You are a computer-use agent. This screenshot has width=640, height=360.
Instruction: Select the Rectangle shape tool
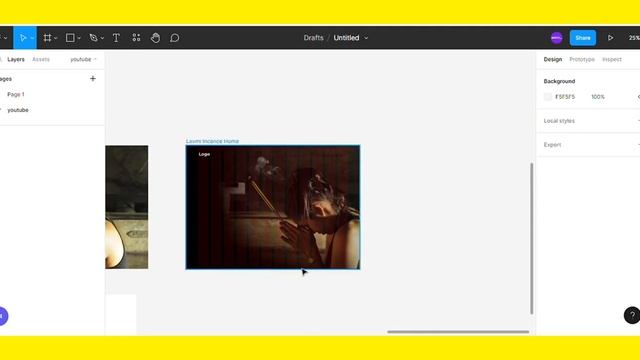point(70,38)
